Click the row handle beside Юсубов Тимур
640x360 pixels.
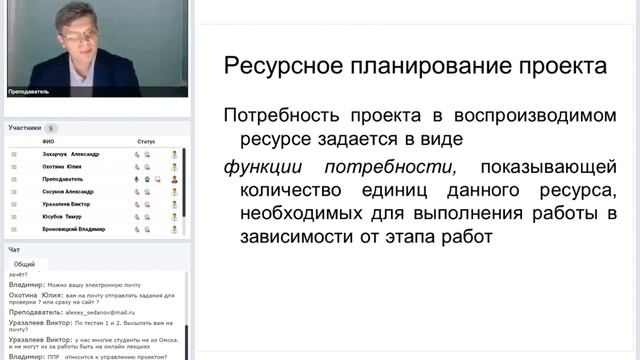14,217
